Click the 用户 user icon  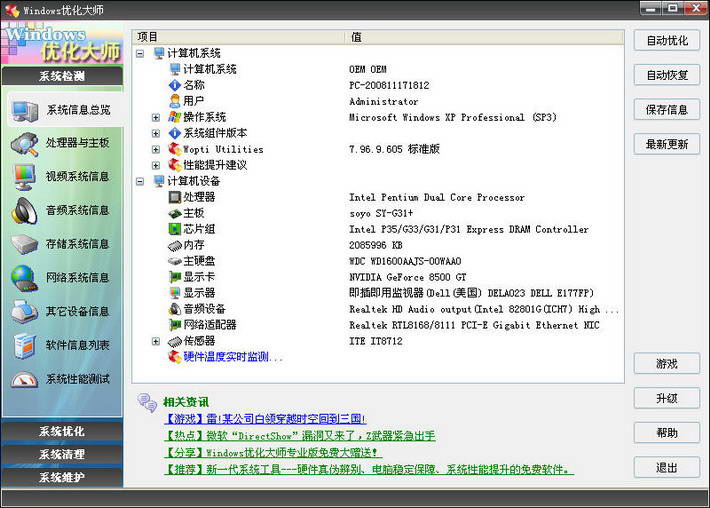[x=175, y=101]
